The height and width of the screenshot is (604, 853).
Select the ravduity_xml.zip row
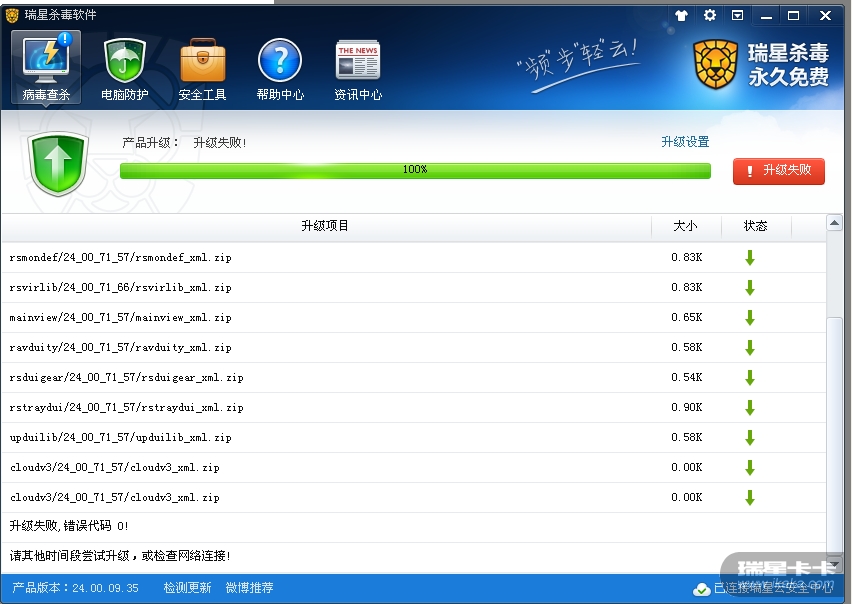tap(413, 347)
